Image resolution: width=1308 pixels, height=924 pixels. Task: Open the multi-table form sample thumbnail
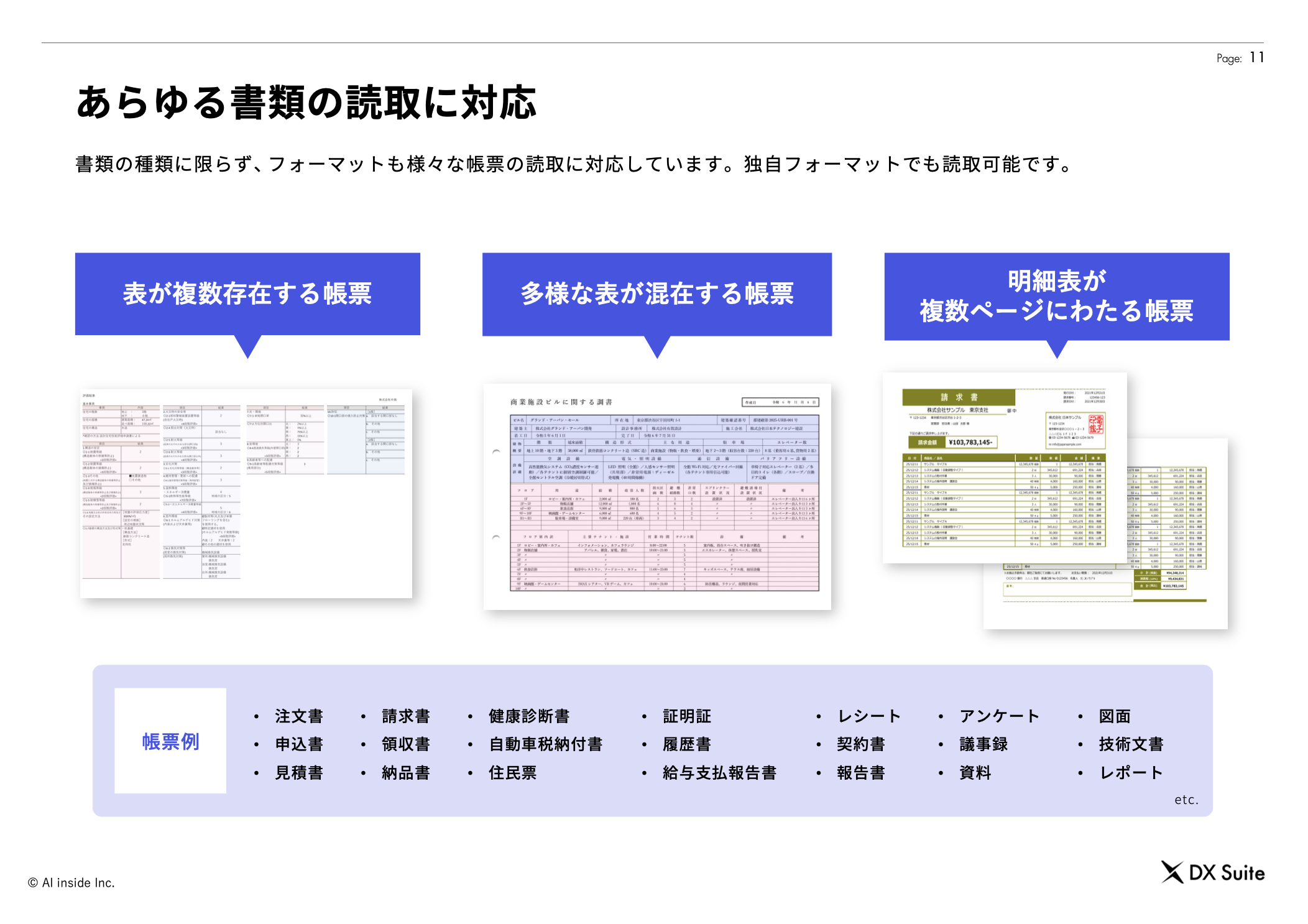coord(246,493)
